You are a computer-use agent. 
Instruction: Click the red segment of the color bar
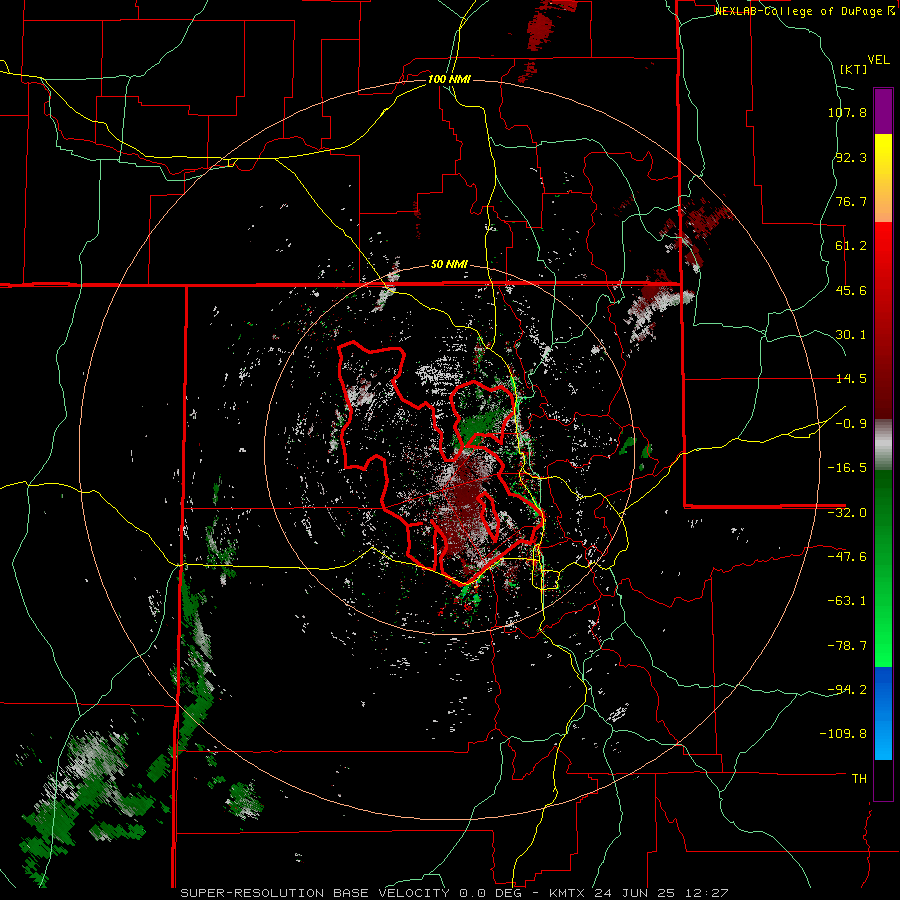tap(883, 320)
